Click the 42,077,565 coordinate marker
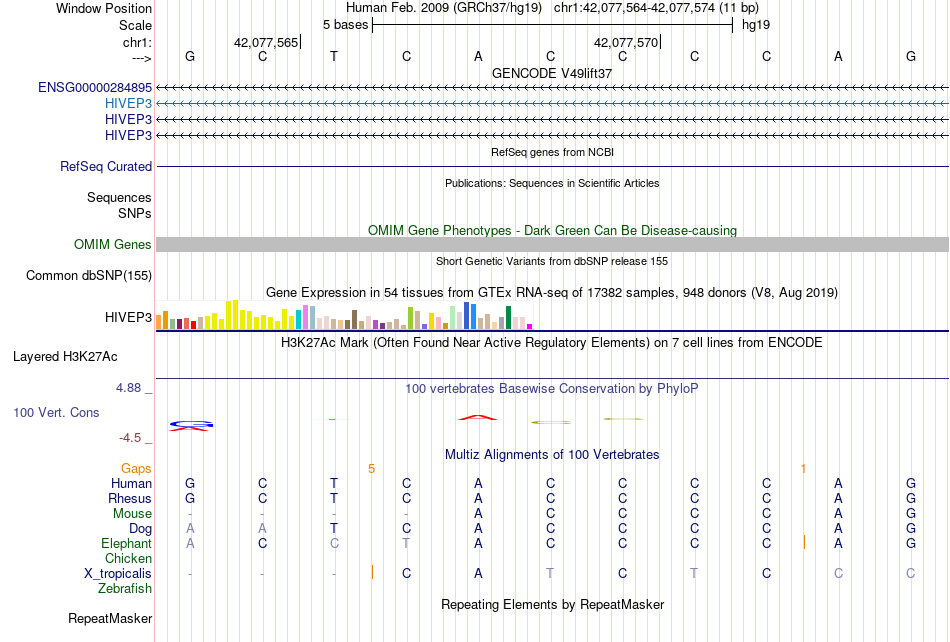The image size is (950, 642). [266, 42]
